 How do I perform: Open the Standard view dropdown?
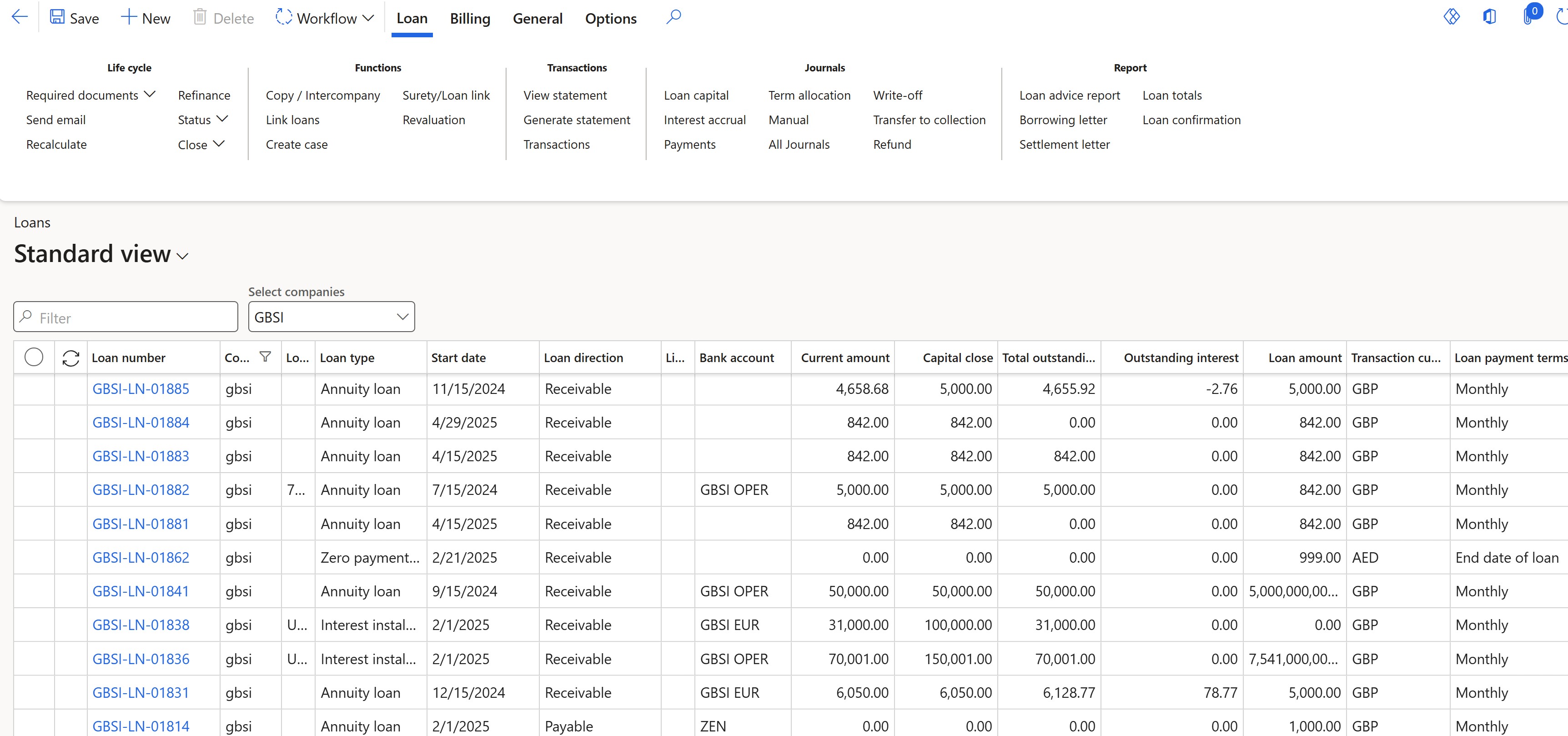182,256
